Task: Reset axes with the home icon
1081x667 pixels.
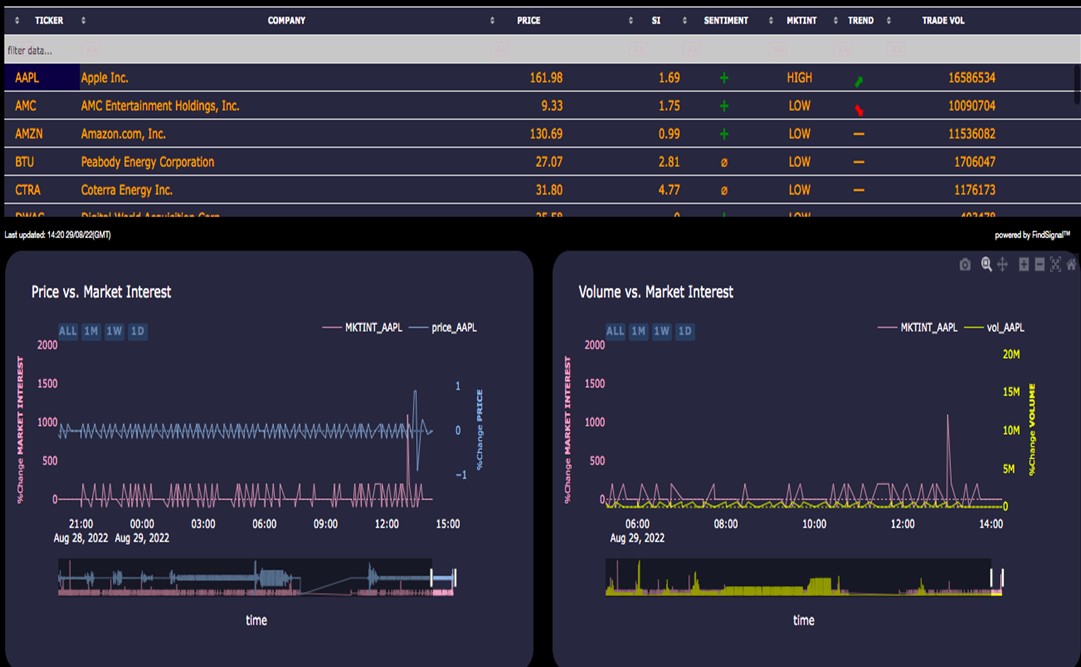Action: 1071,265
